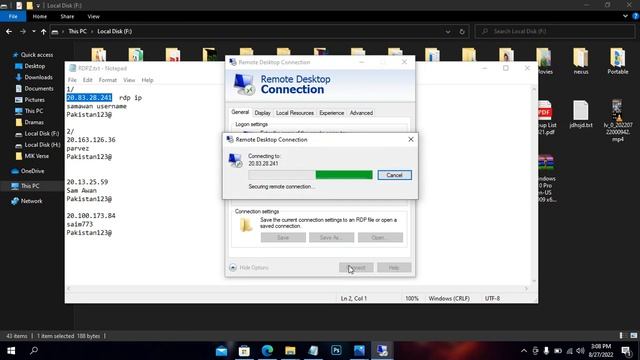Viewport: 640px width, 360px height.
Task: Click the Help button in Remote Desktop
Action: point(394,268)
